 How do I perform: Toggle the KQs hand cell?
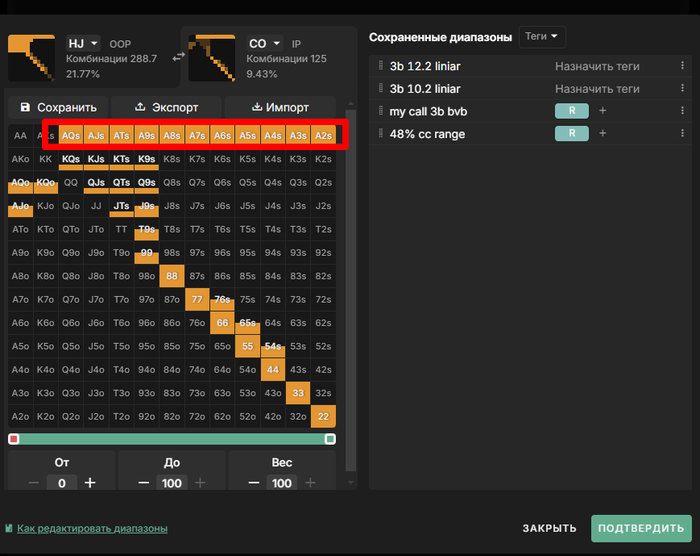[71, 159]
